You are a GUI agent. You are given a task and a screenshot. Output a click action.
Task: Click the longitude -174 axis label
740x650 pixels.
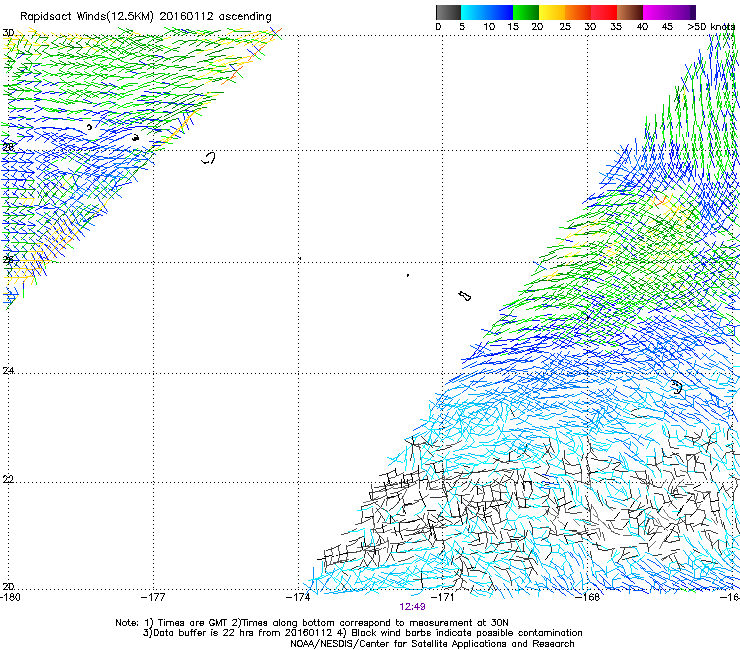pyautogui.click(x=298, y=597)
